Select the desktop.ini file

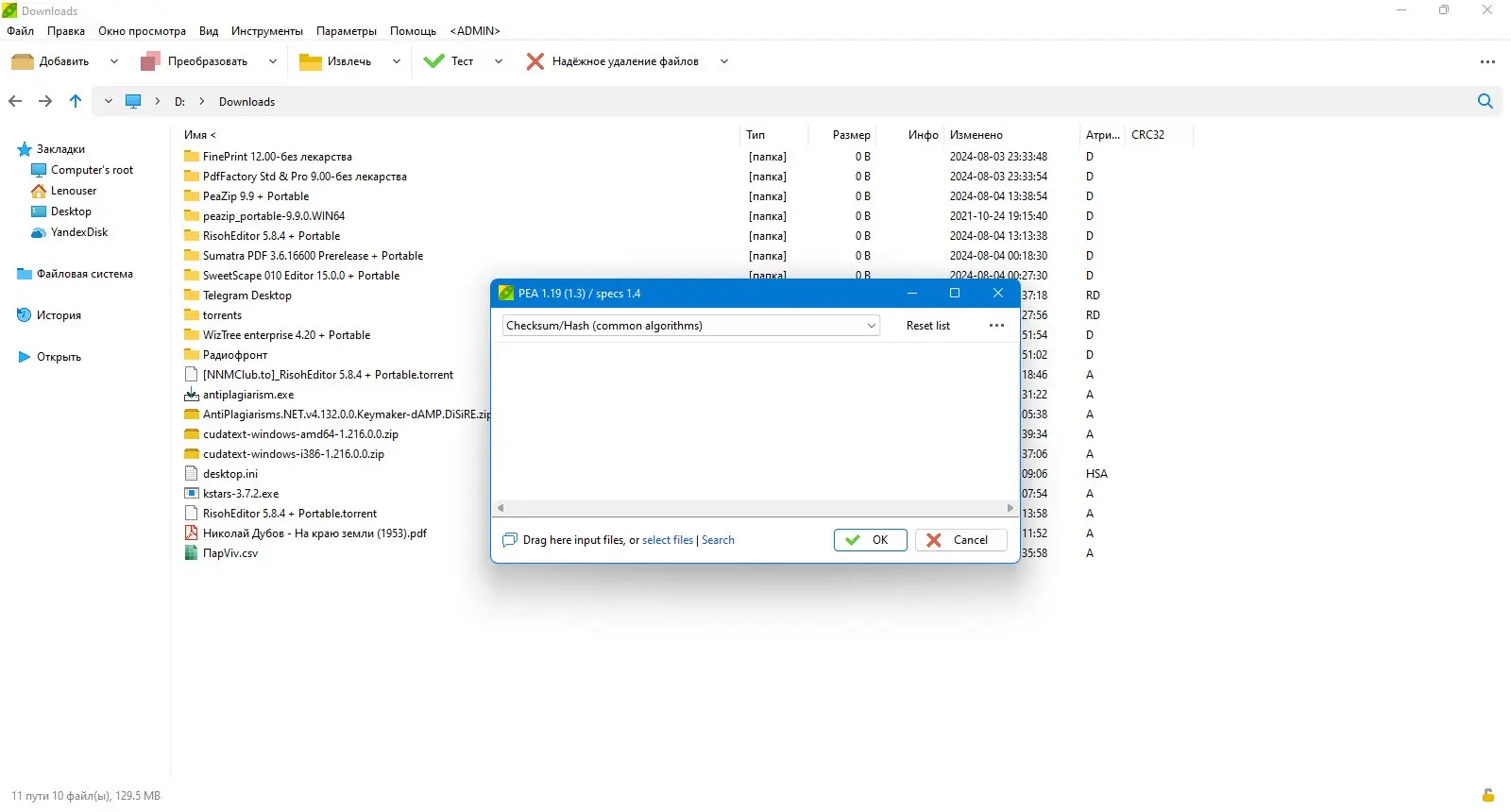229,474
